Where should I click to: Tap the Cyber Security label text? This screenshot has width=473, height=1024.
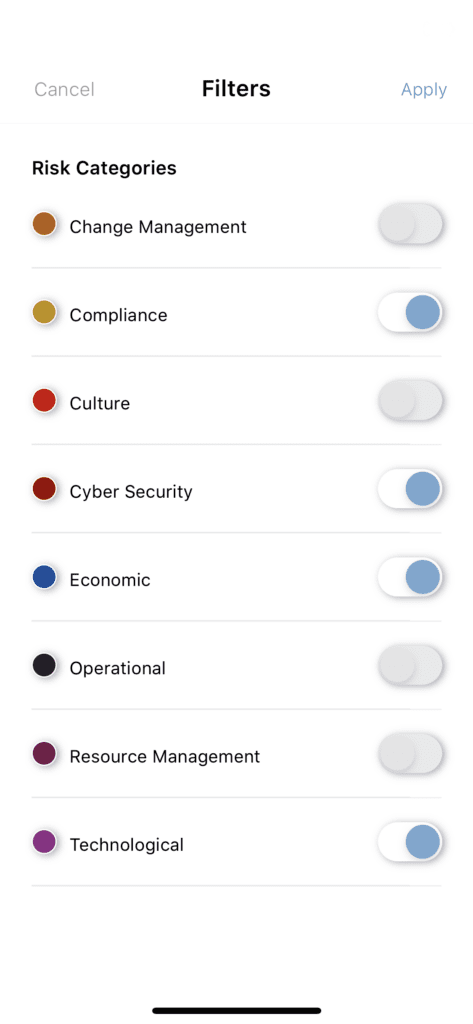131,492
